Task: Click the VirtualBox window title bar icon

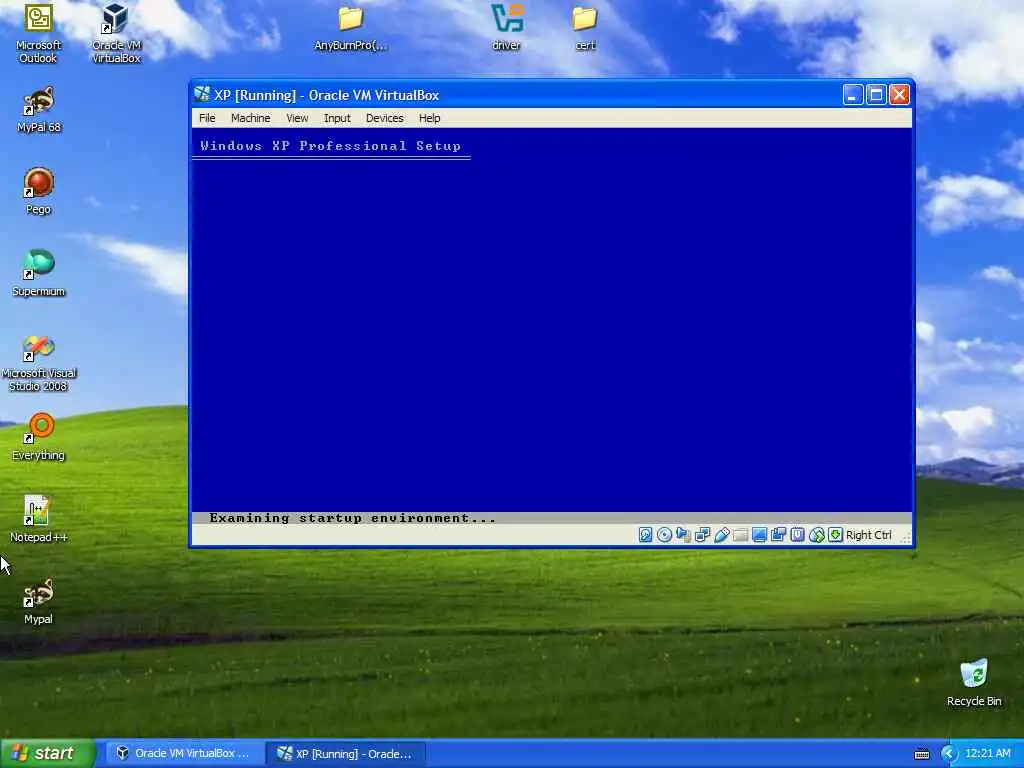Action: point(202,95)
